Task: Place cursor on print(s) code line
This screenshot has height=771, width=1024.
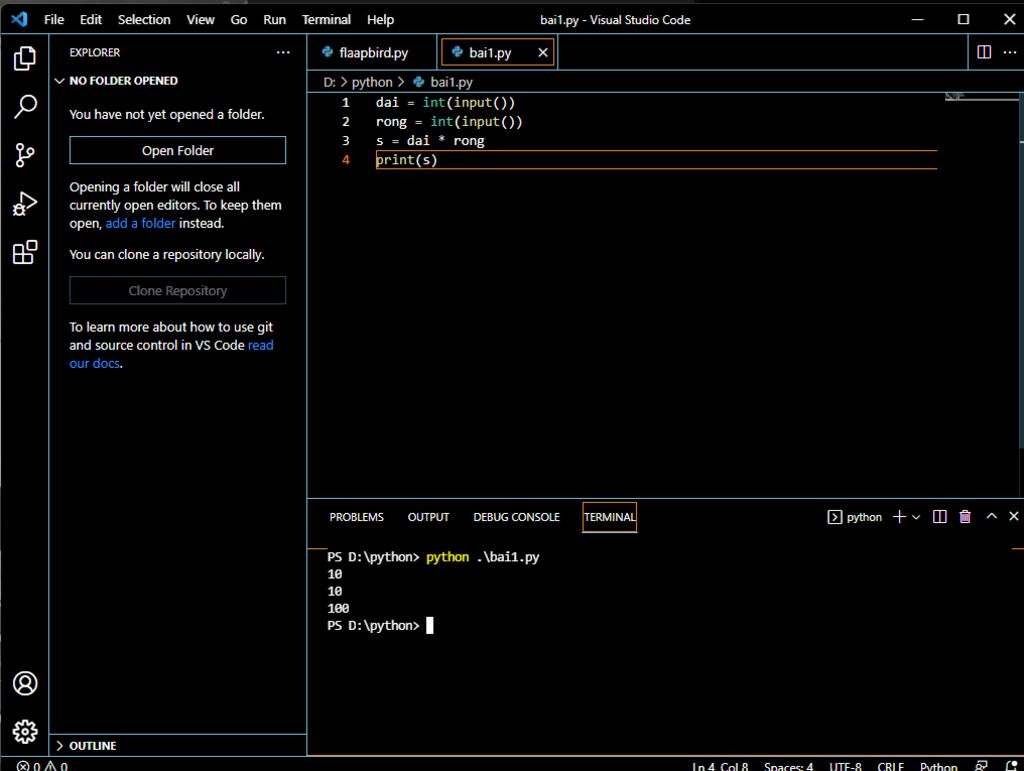Action: pos(656,160)
